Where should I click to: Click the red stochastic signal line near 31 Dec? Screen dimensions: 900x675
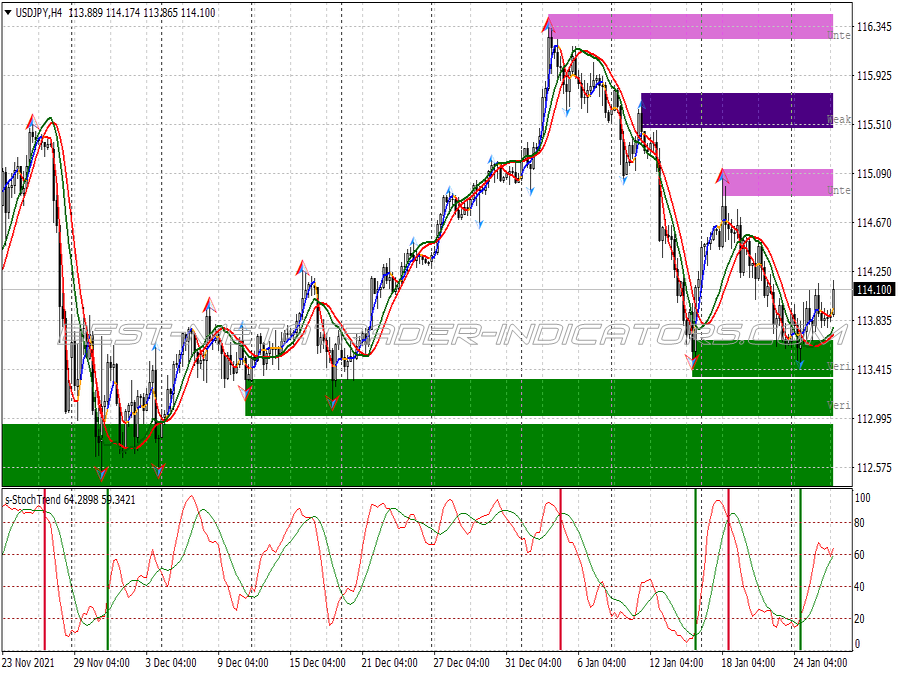[x=561, y=569]
